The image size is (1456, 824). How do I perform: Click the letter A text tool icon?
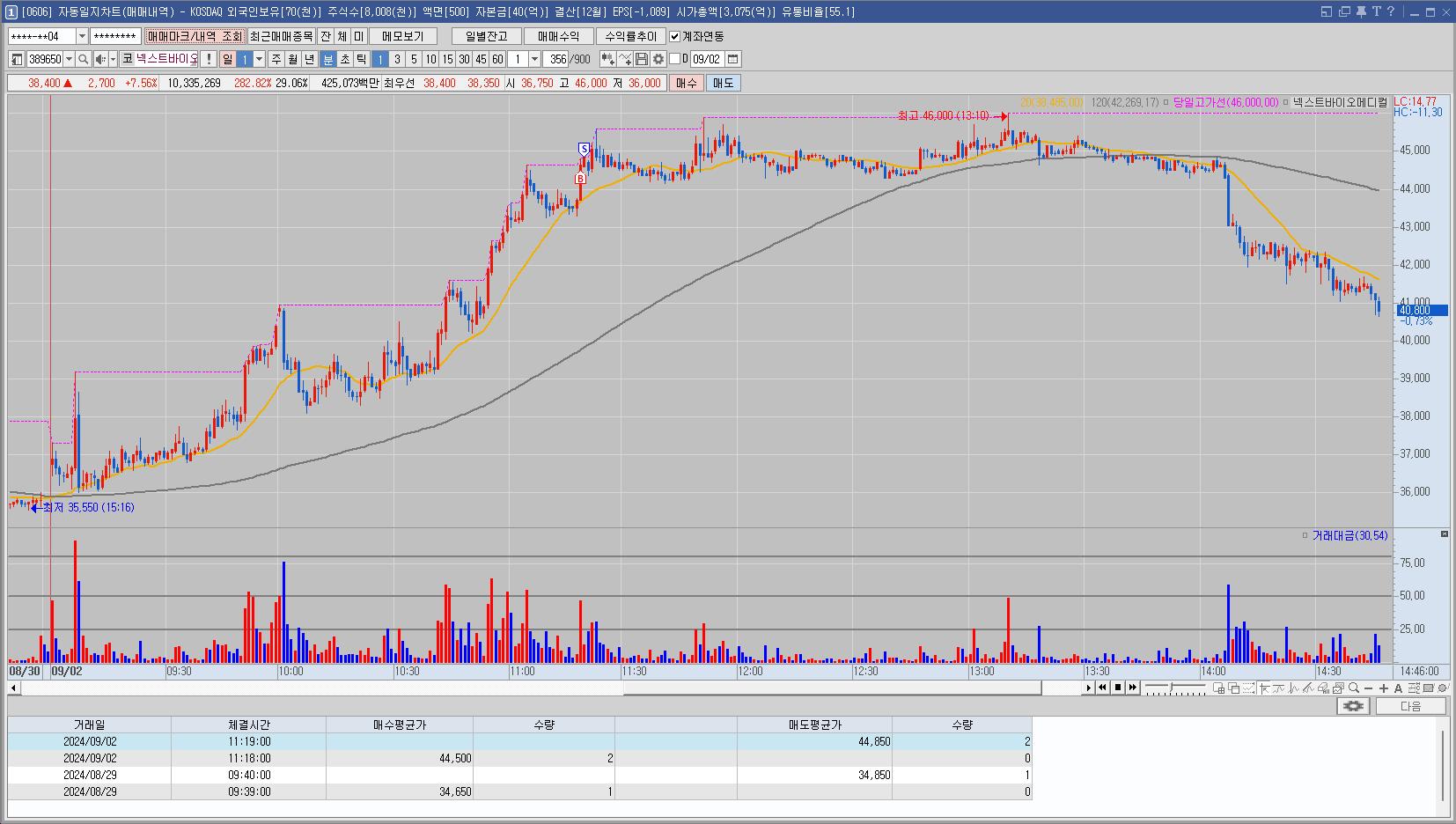(x=1398, y=688)
